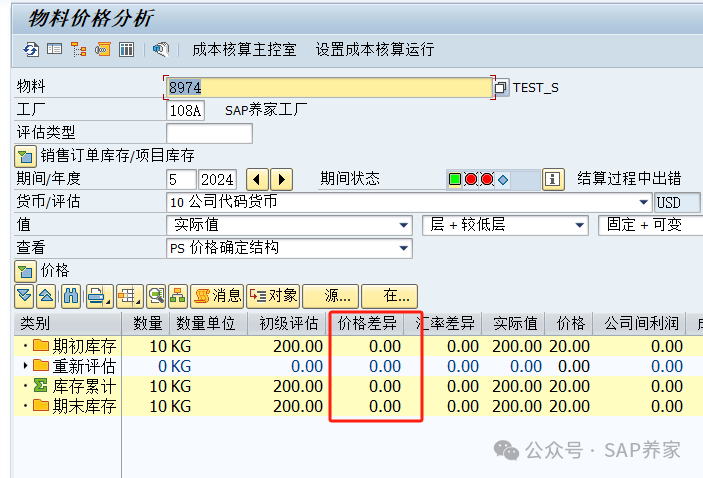This screenshot has height=478, width=703.
Task: Click the 成本核算主控室 button
Action: (244, 49)
